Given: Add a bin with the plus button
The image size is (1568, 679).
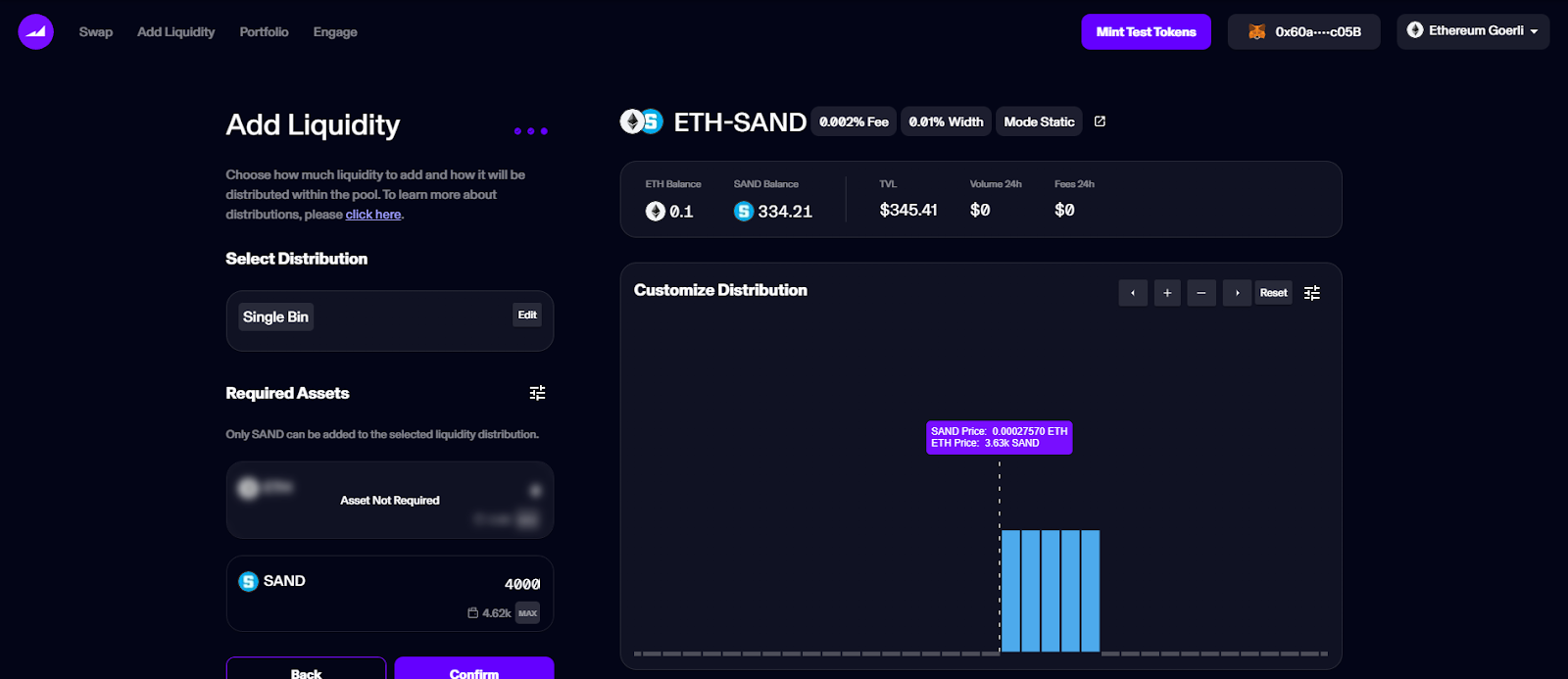Looking at the screenshot, I should point(1167,293).
